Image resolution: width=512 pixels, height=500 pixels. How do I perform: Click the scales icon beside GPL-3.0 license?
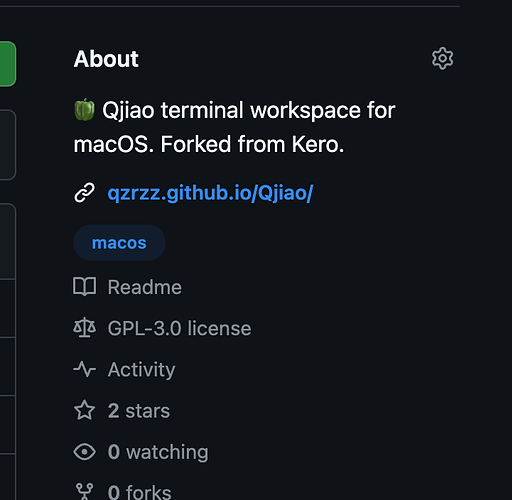click(85, 328)
